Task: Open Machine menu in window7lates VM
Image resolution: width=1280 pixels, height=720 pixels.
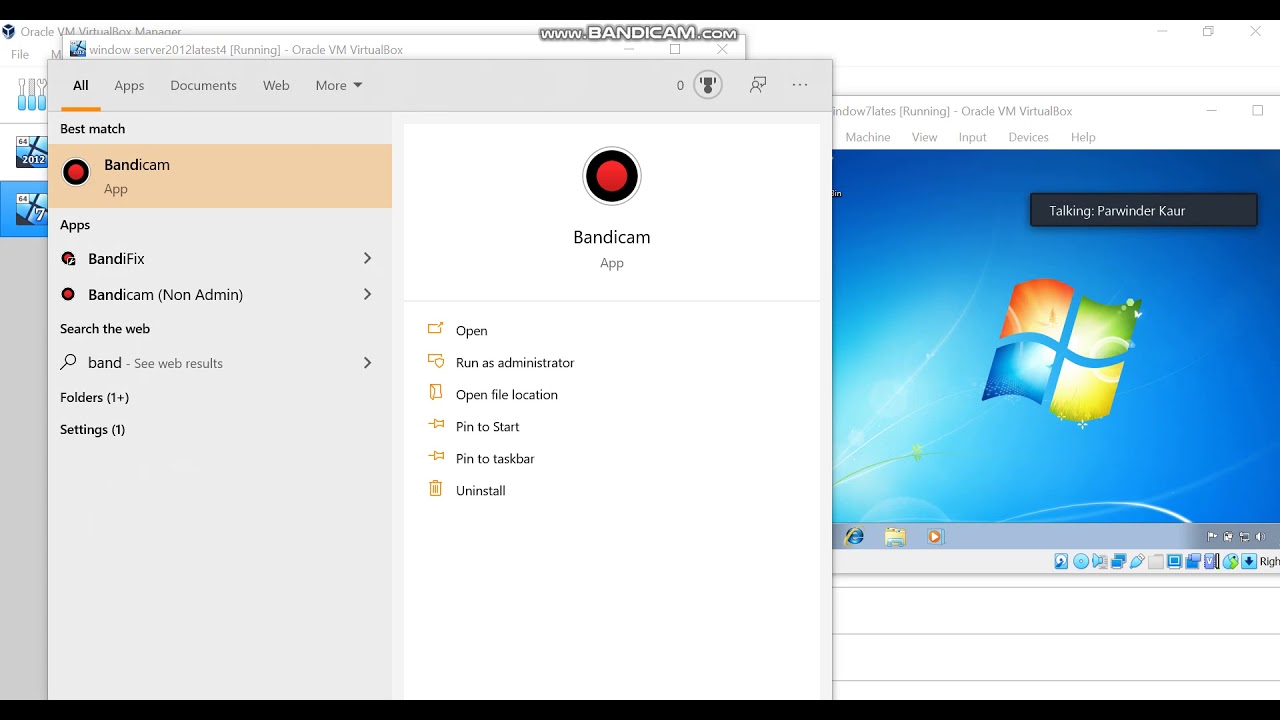Action: (868, 137)
